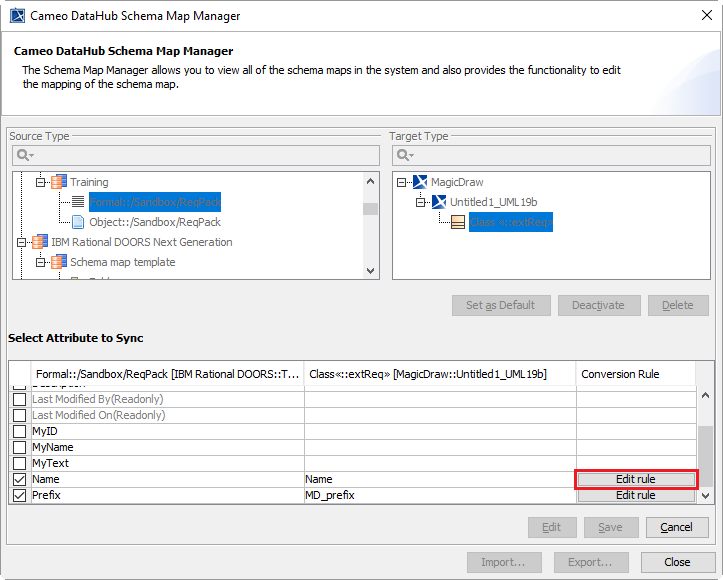Select Class «::extReq» in target tree
The width and height of the screenshot is (723, 580).
pos(511,222)
